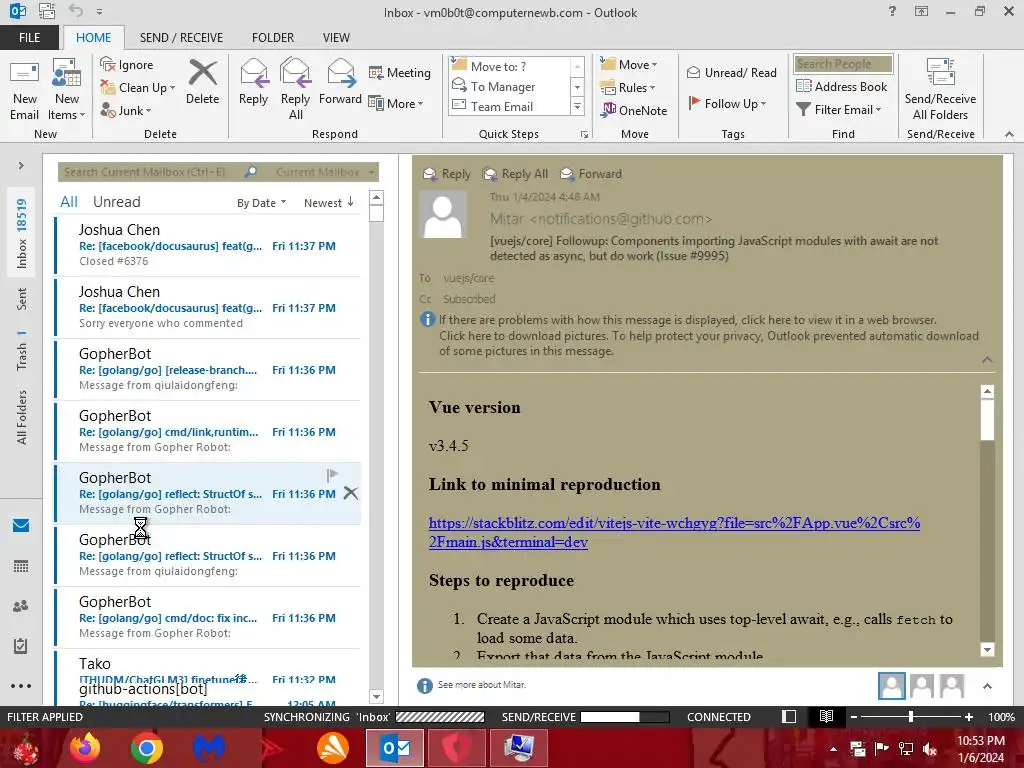Image resolution: width=1024 pixels, height=768 pixels.
Task: Open the Move dropdown
Action: click(x=629, y=65)
